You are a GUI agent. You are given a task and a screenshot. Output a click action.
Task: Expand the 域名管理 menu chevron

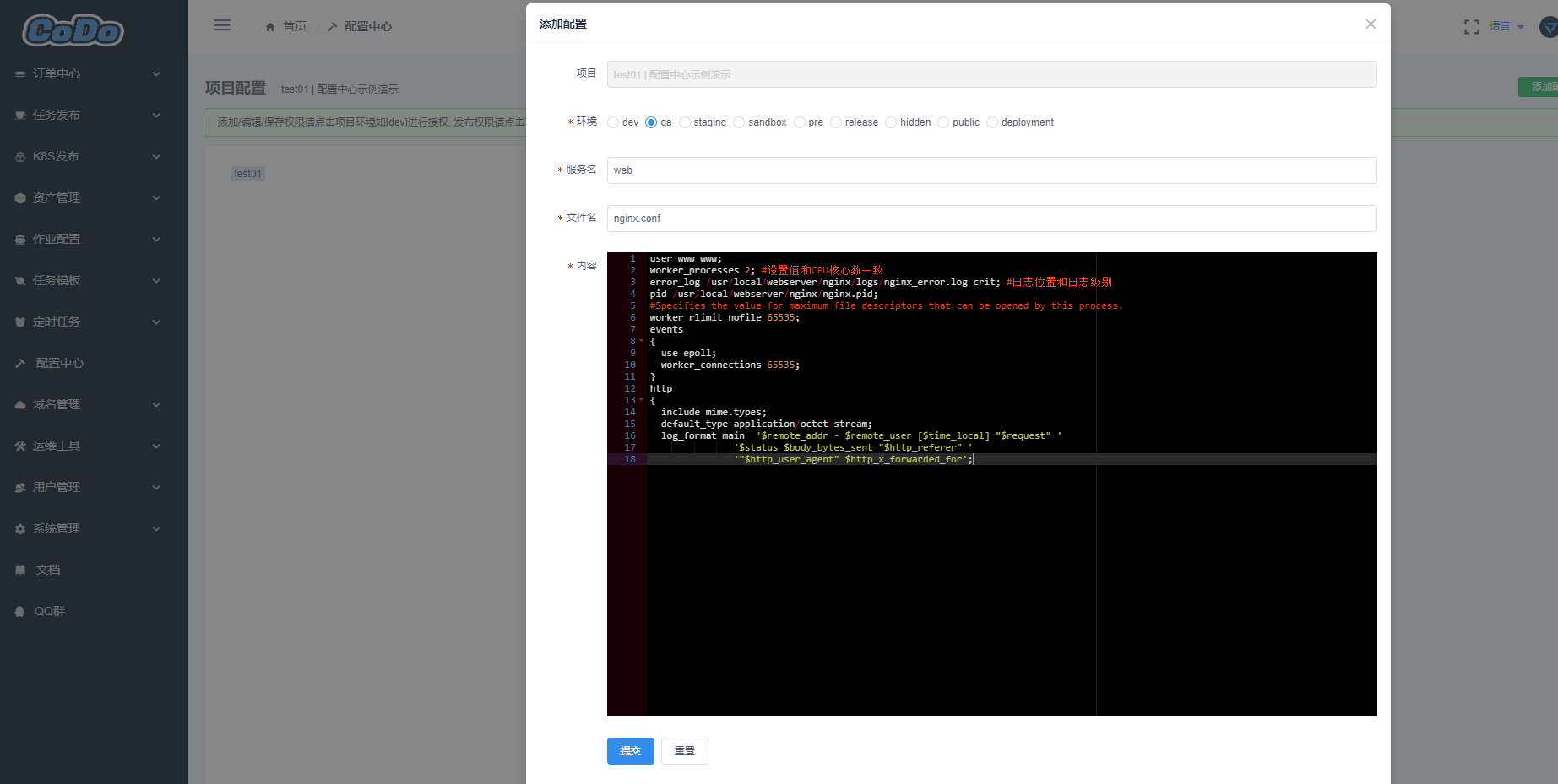156,405
